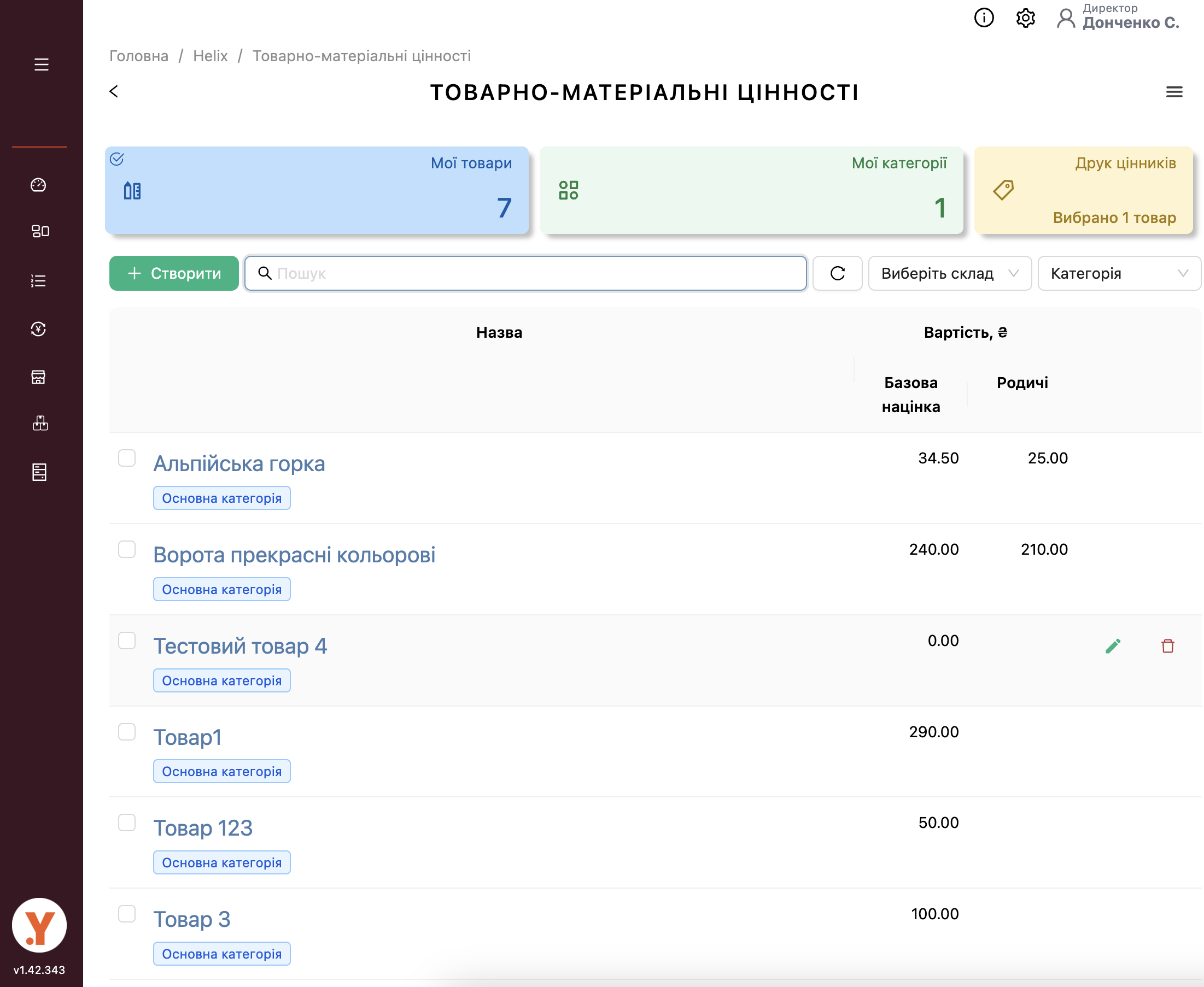
Task: Open the store sidebar icon
Action: 39,377
